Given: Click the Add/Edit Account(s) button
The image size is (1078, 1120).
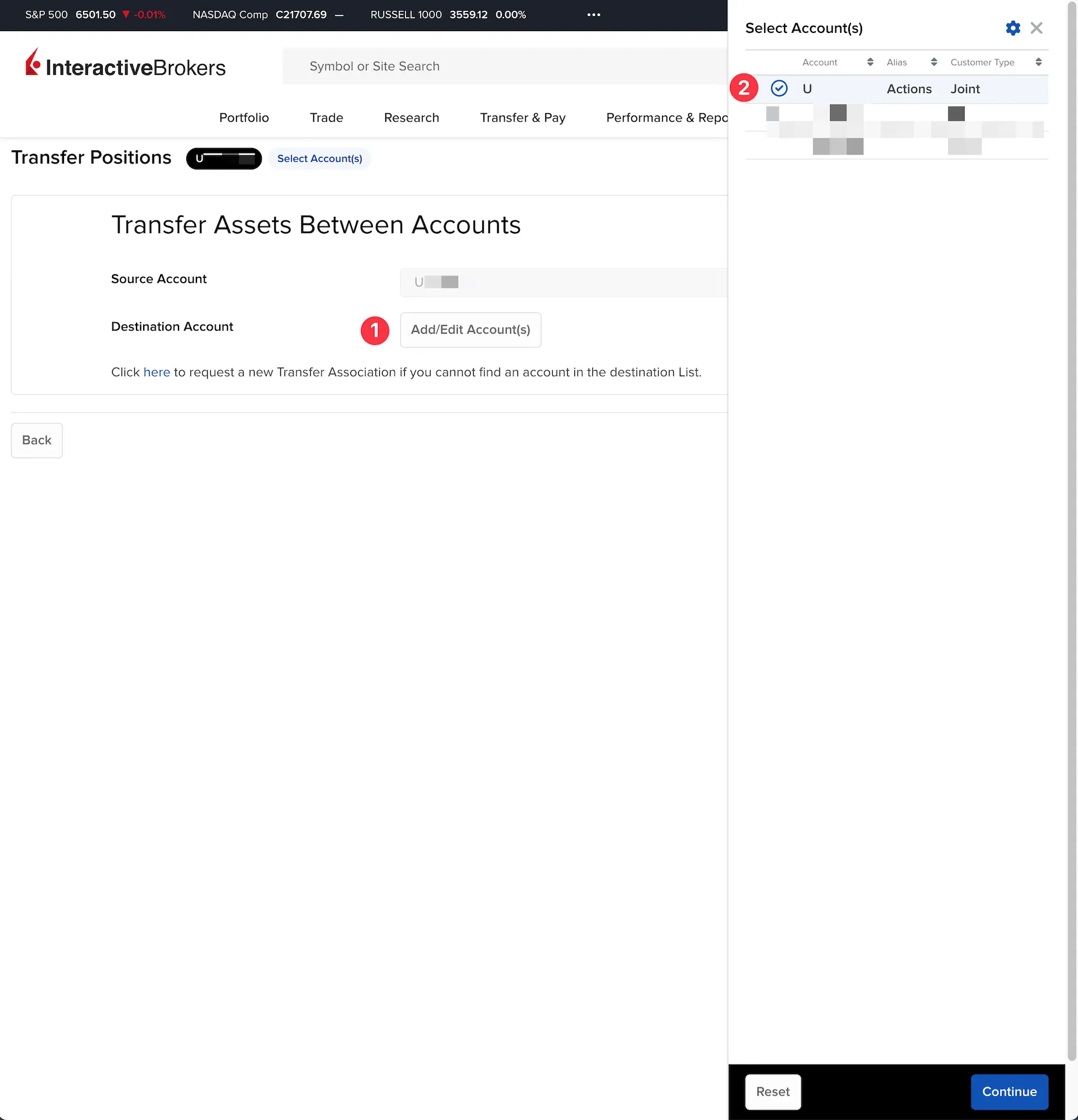Looking at the screenshot, I should coord(471,330).
